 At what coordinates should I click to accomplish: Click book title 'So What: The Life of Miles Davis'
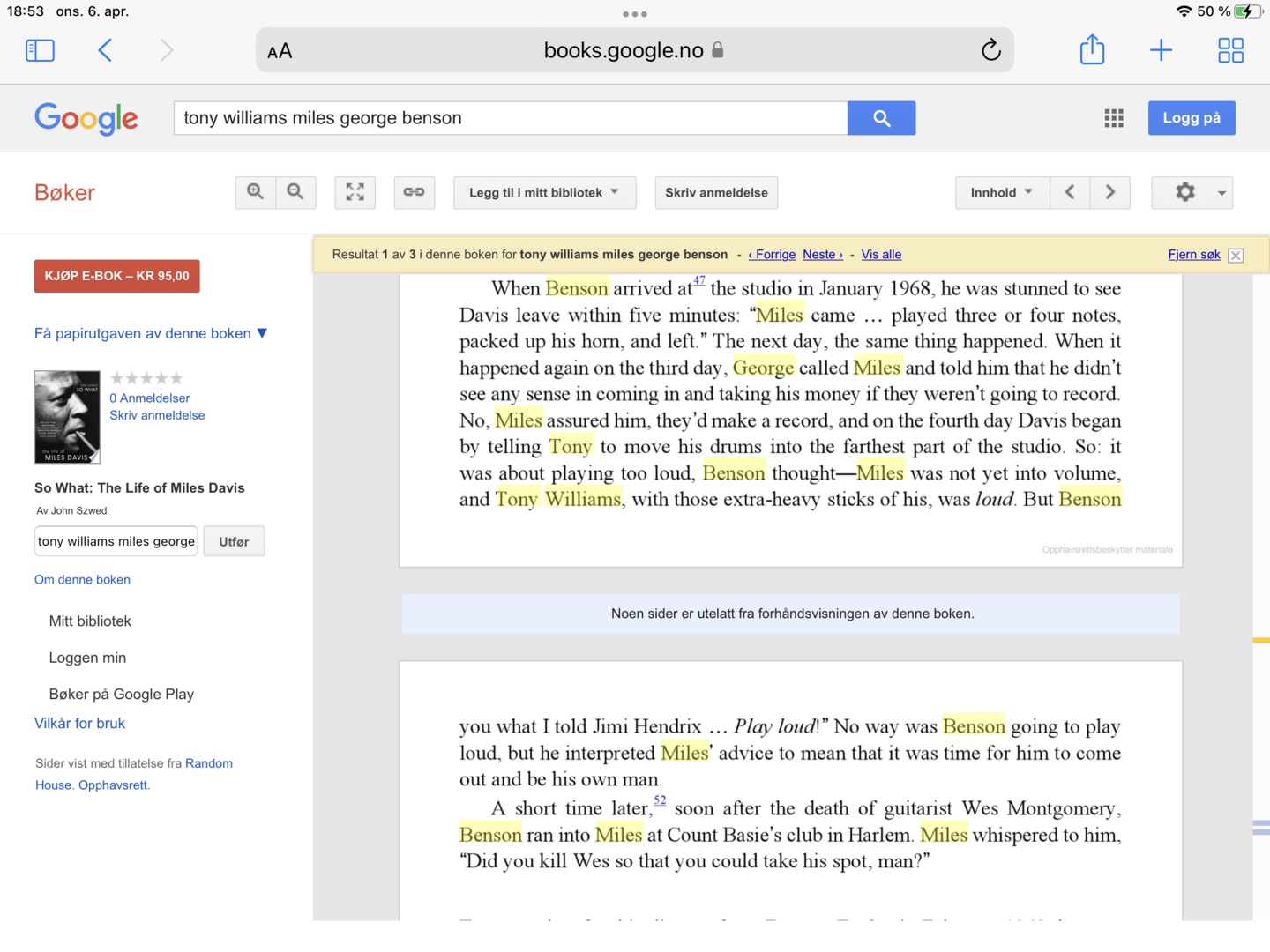139,488
